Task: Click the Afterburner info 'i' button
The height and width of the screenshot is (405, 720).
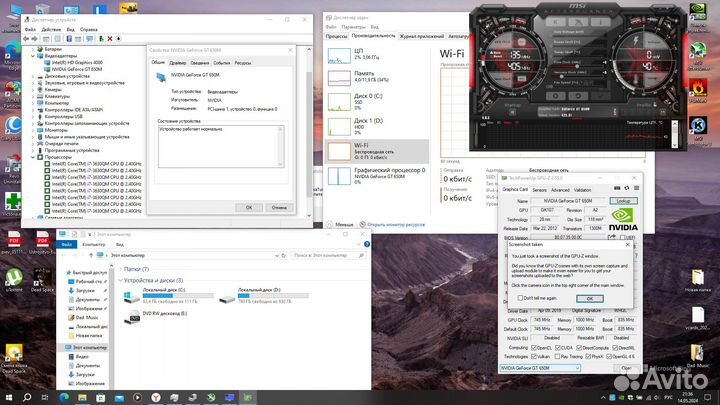Action: point(600,22)
